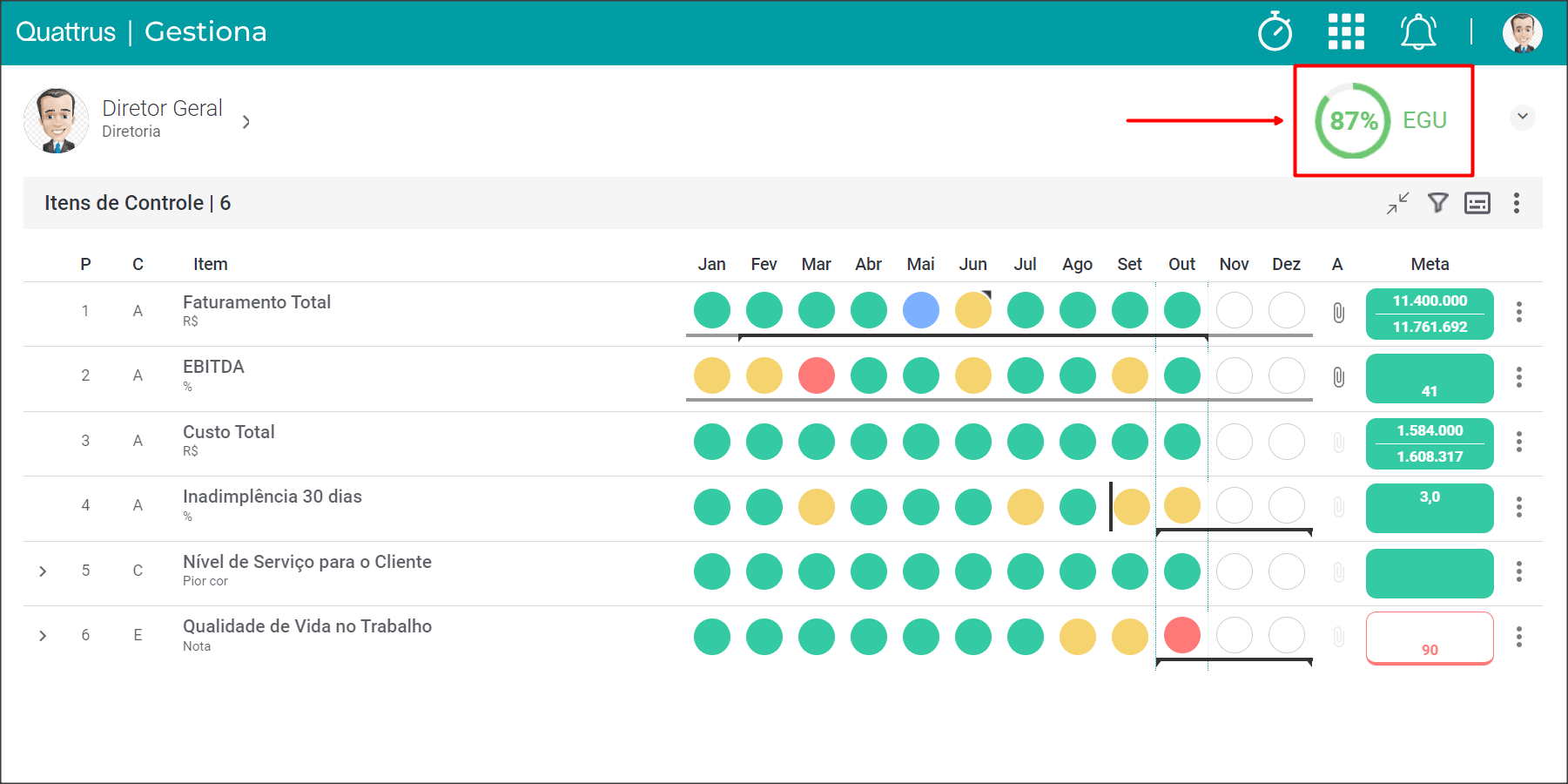Open attachment for EBITDA
This screenshot has width=1568, height=784.
tap(1339, 377)
